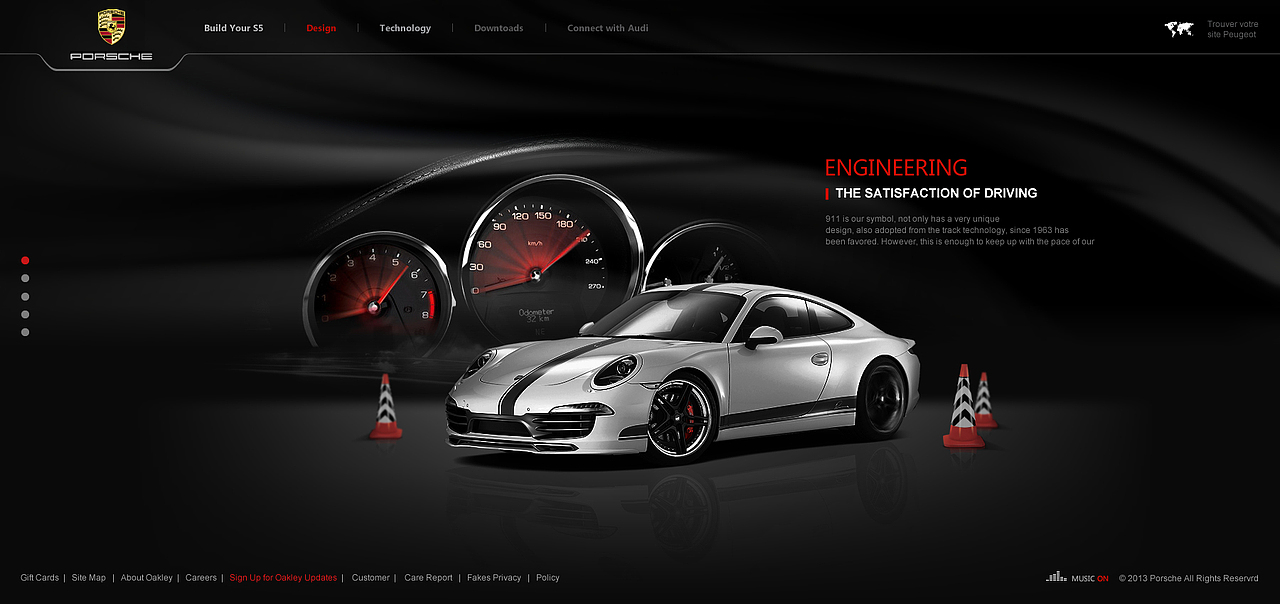The width and height of the screenshot is (1280, 604).
Task: Click the Porsche crest logo
Action: coord(111,27)
